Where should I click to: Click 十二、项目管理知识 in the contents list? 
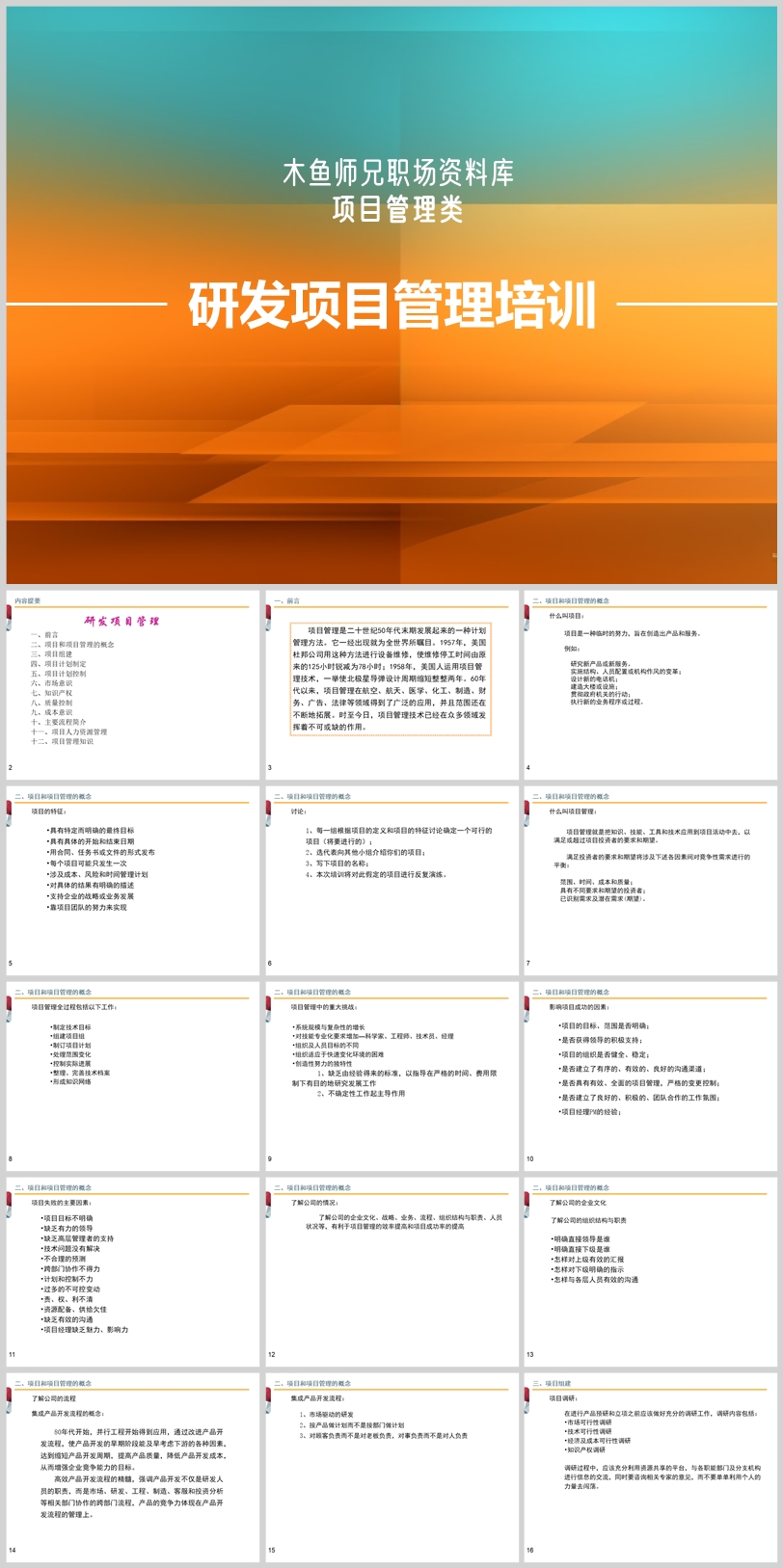(63, 742)
